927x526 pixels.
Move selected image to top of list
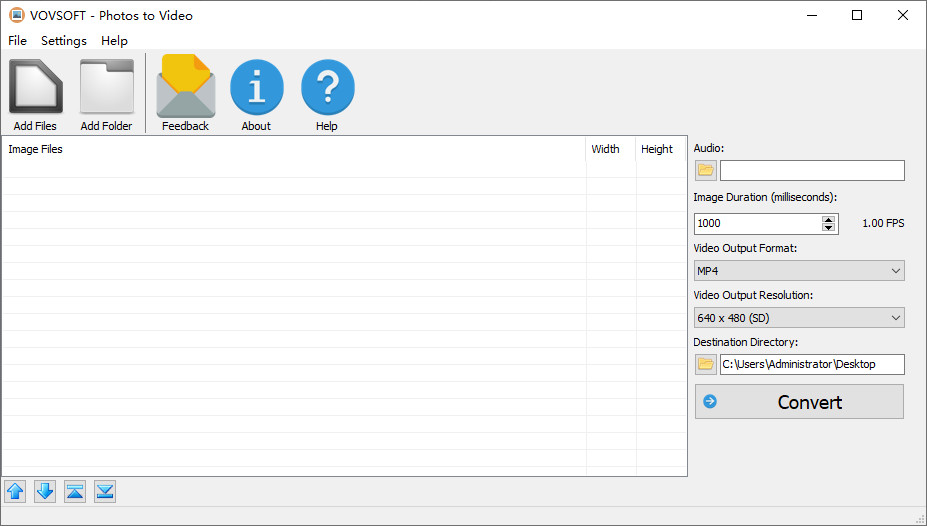click(75, 492)
